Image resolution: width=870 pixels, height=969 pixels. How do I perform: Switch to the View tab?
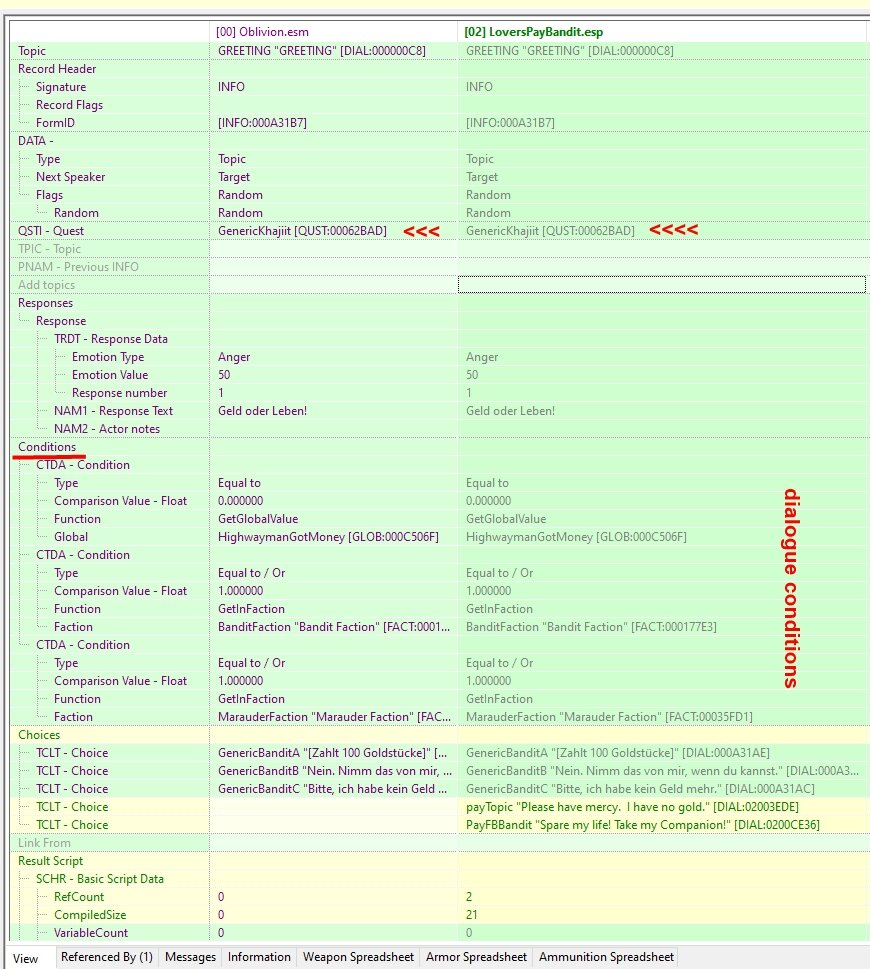tap(26, 958)
